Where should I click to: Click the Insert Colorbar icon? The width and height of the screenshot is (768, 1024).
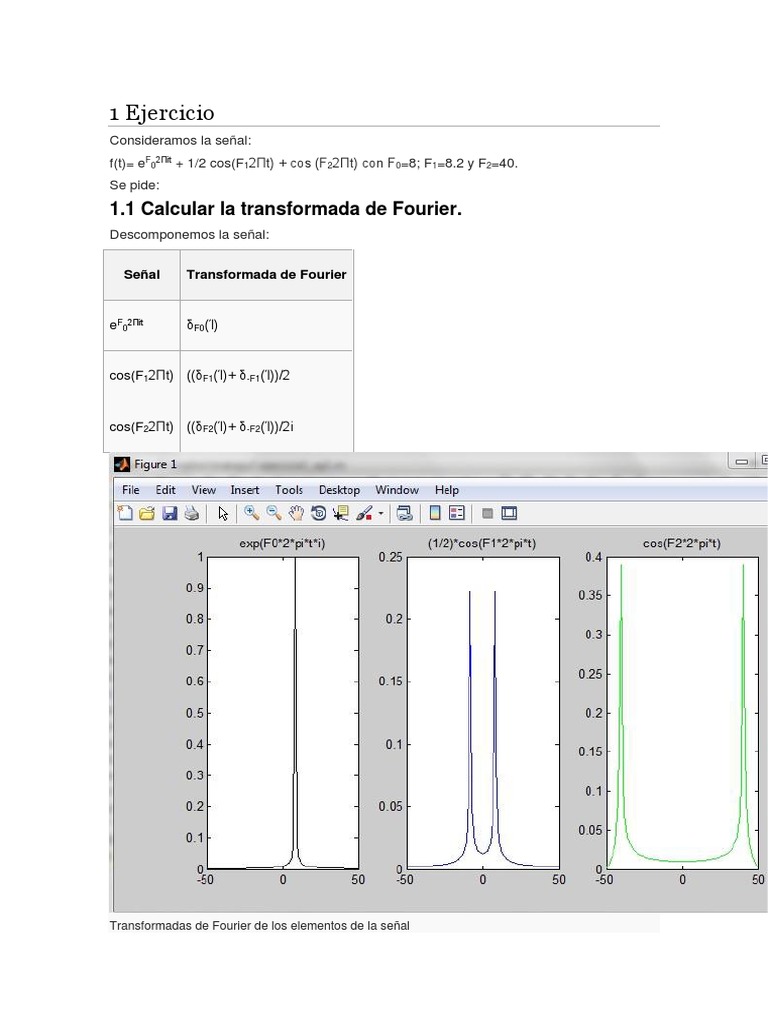coord(435,513)
